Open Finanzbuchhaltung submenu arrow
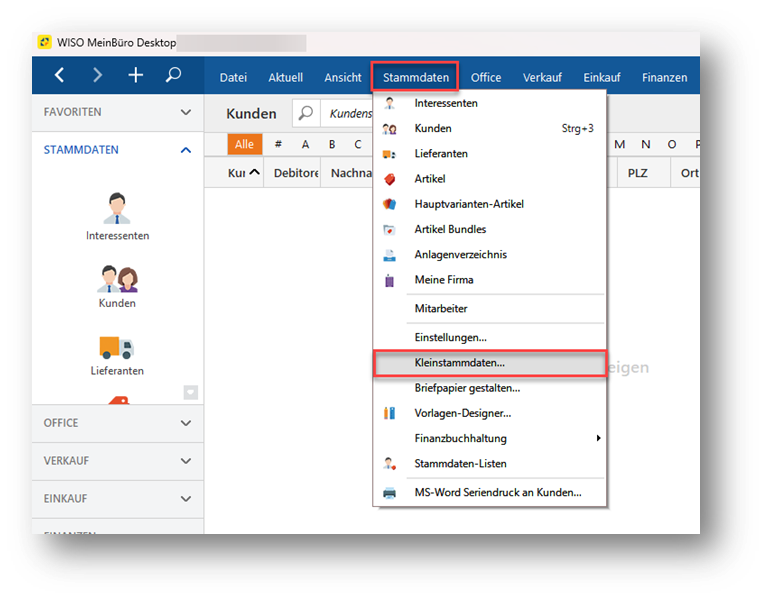Image resolution: width=765 pixels, height=599 pixels. click(x=598, y=438)
